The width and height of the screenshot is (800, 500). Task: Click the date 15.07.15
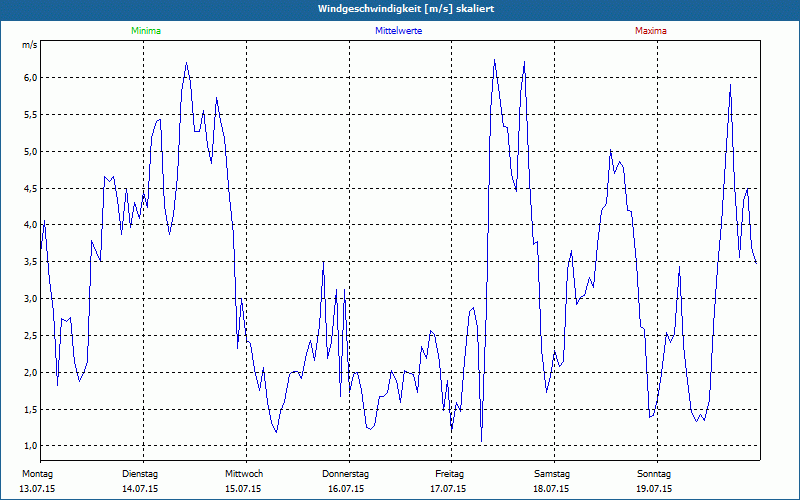243,489
